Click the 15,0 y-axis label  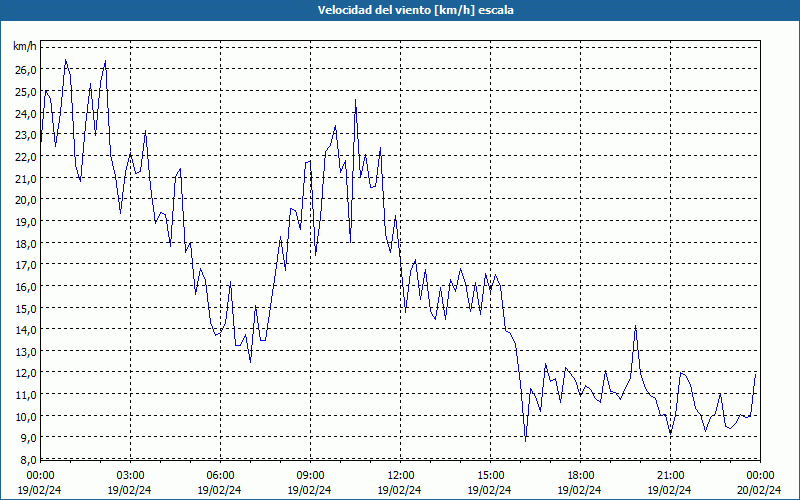(26, 309)
